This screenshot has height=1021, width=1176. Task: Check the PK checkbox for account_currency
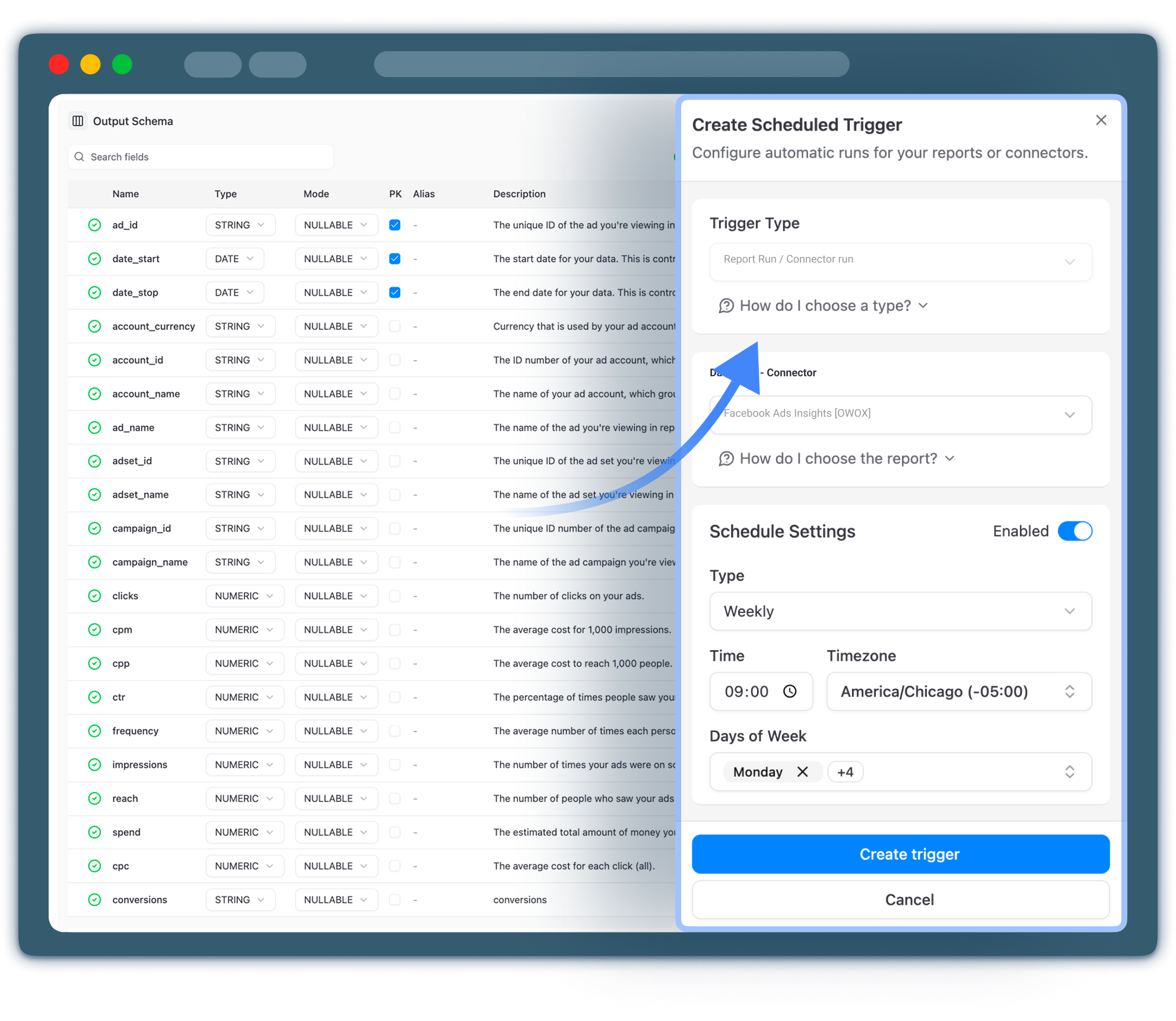[x=395, y=326]
